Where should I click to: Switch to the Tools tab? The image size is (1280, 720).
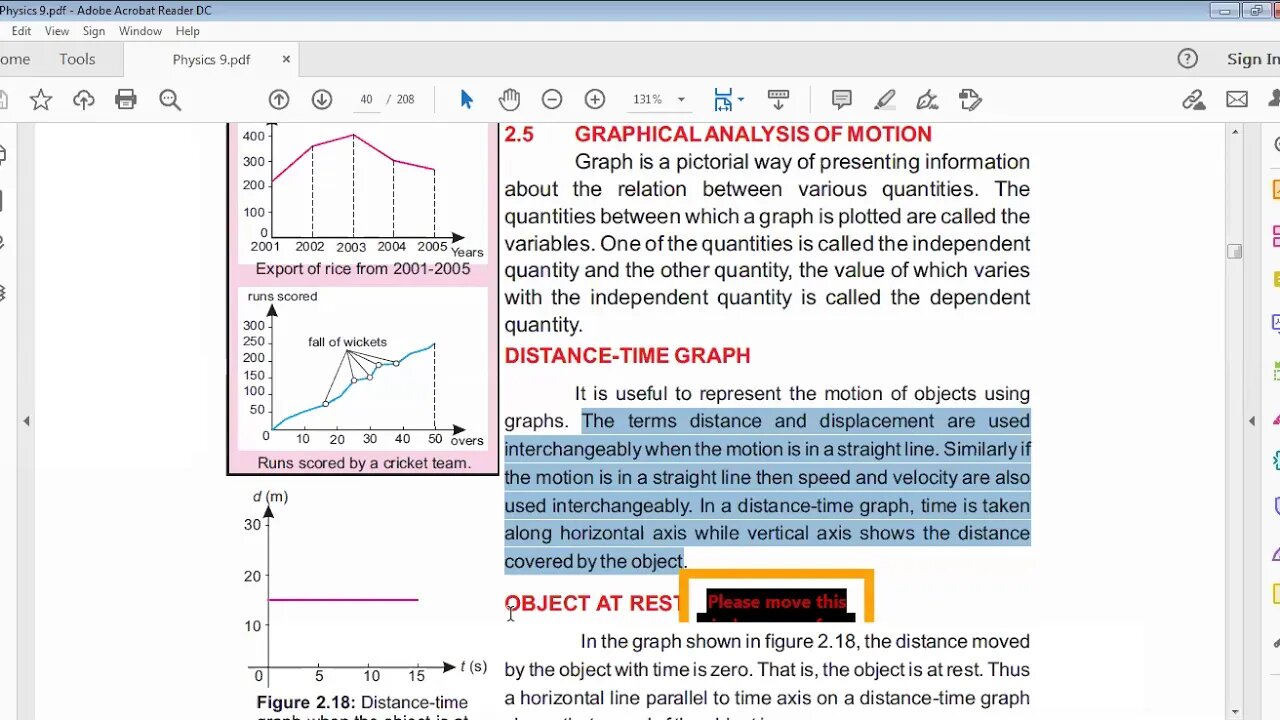[77, 59]
